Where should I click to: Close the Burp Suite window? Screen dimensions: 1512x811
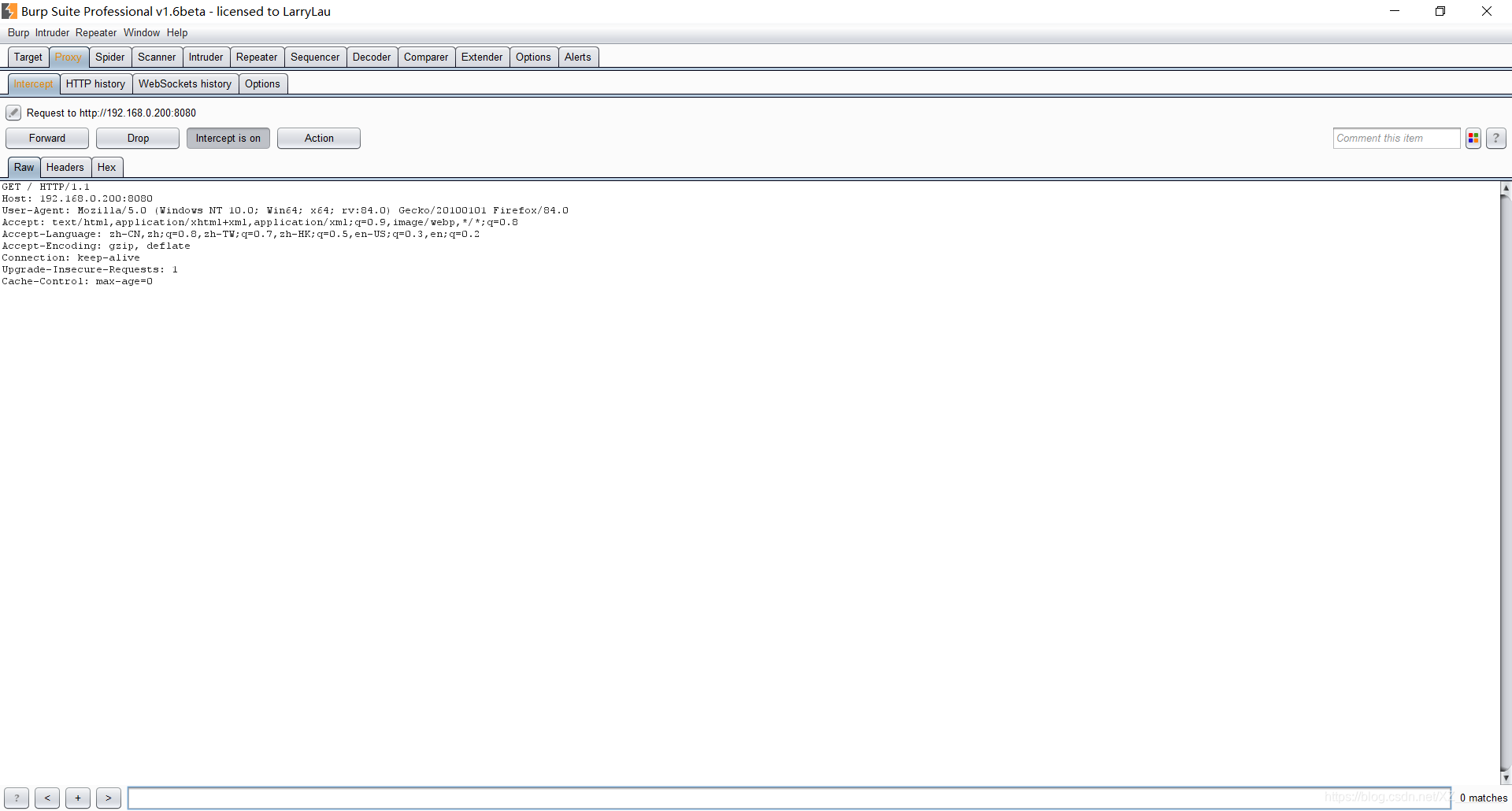[x=1487, y=11]
